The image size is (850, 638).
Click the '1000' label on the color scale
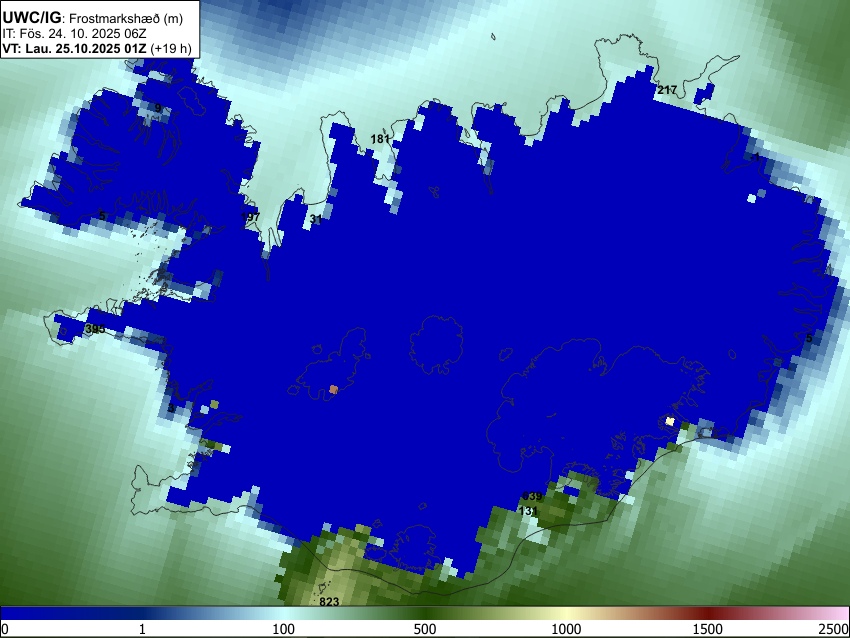[566, 629]
